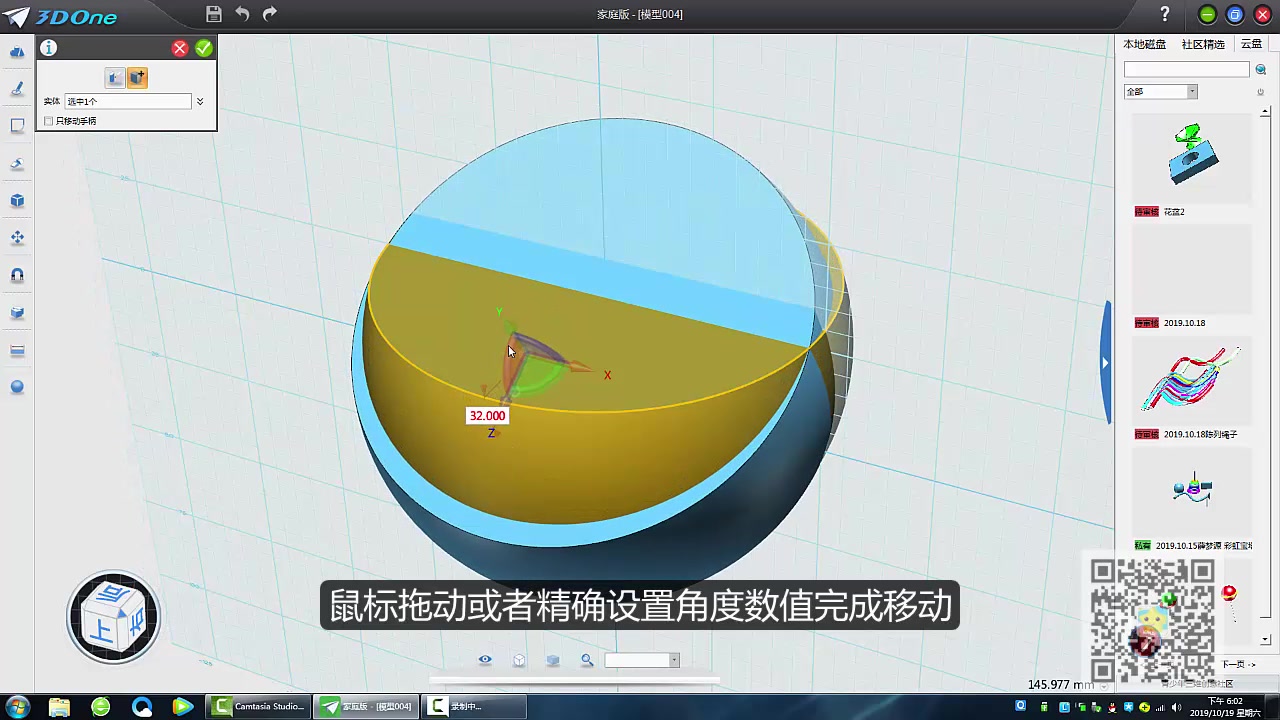Click the view orientation cube
The width and height of the screenshot is (1280, 720).
click(114, 617)
